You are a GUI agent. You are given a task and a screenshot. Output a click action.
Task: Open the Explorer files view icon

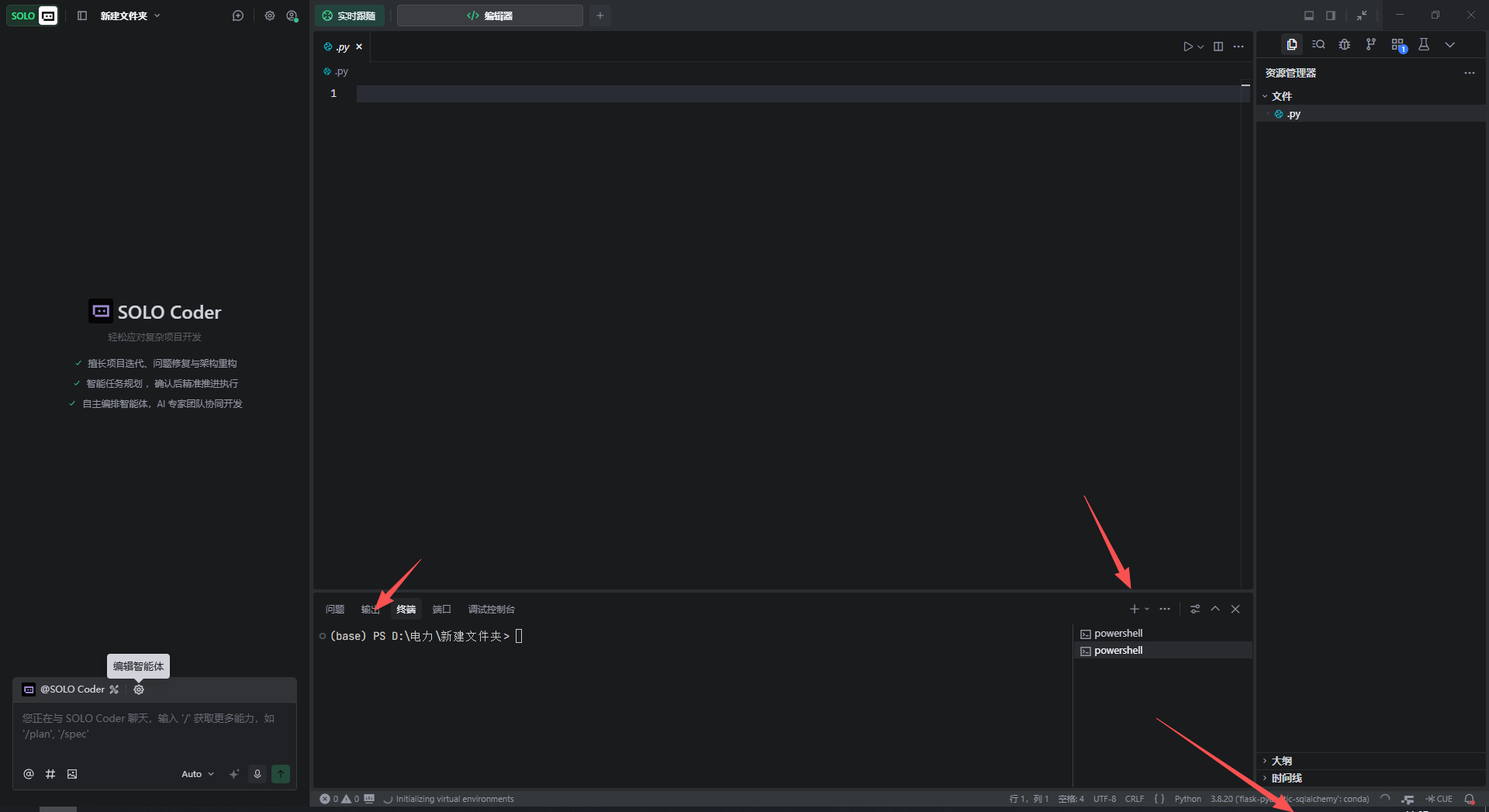pyautogui.click(x=1291, y=45)
